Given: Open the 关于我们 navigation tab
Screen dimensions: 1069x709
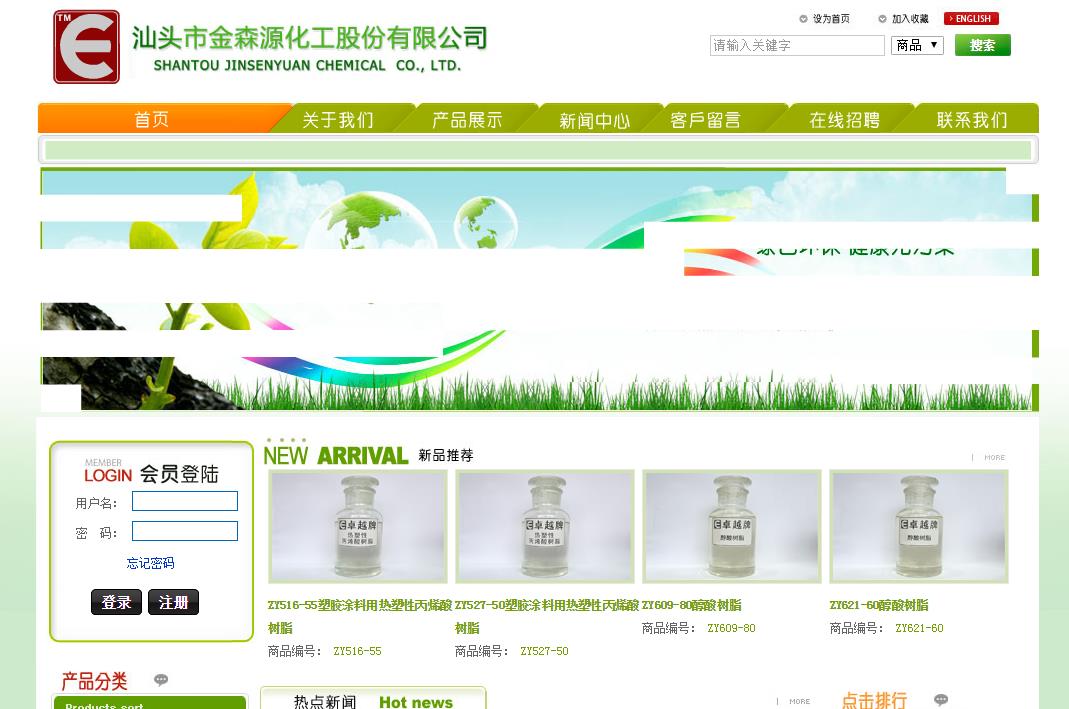Looking at the screenshot, I should pyautogui.click(x=338, y=120).
